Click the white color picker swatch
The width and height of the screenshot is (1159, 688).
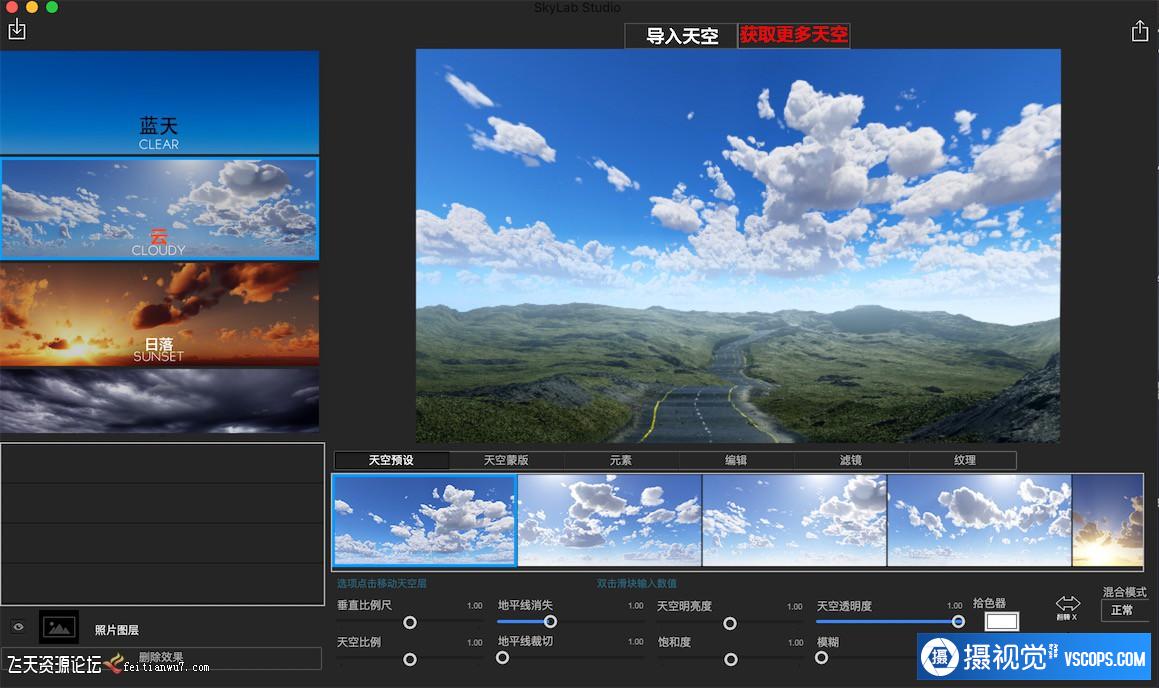(1001, 622)
